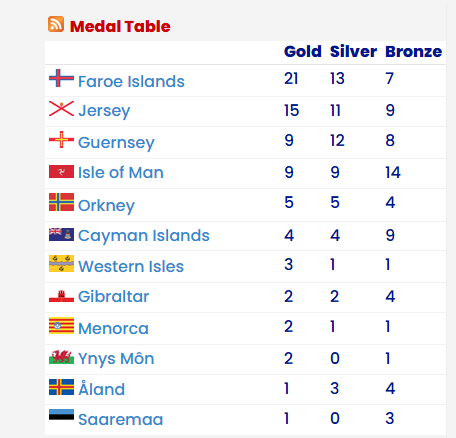Image resolution: width=456 pixels, height=438 pixels.
Task: Click the orange RSS feed icon
Action: [56, 24]
